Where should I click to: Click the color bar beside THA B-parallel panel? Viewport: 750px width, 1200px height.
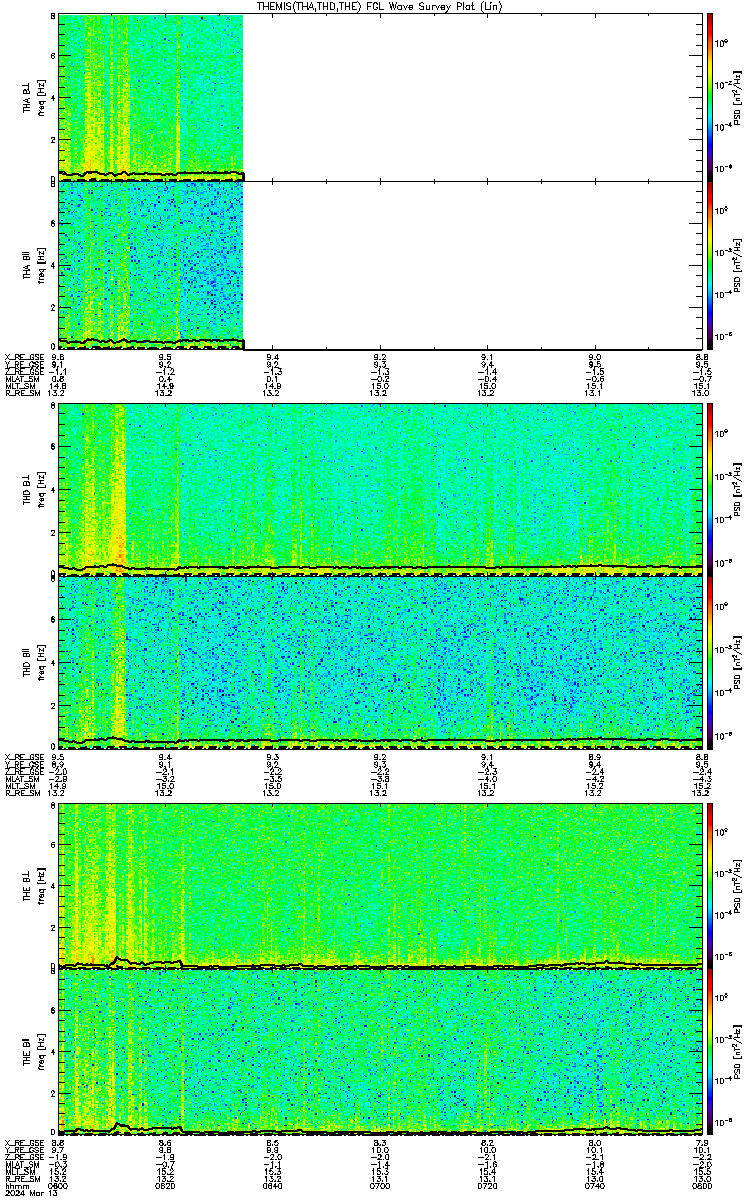point(710,264)
